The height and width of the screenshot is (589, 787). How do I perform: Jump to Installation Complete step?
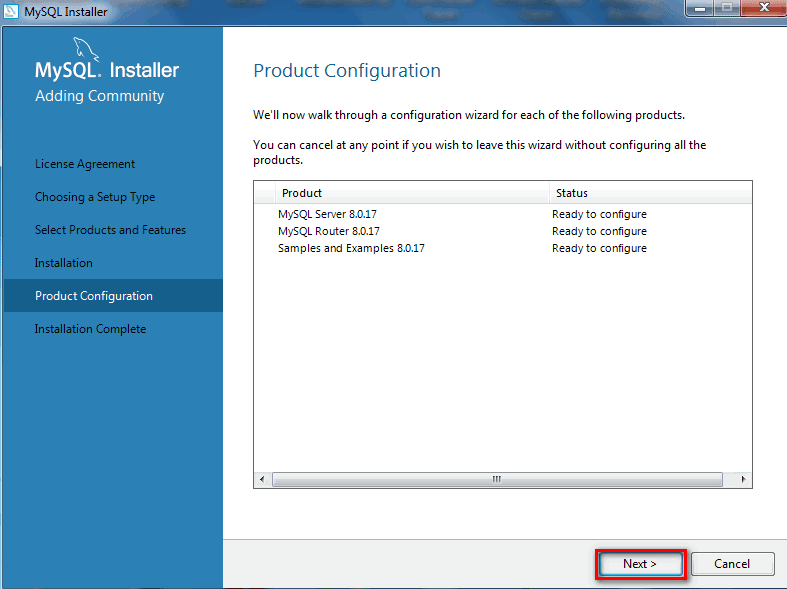(90, 329)
